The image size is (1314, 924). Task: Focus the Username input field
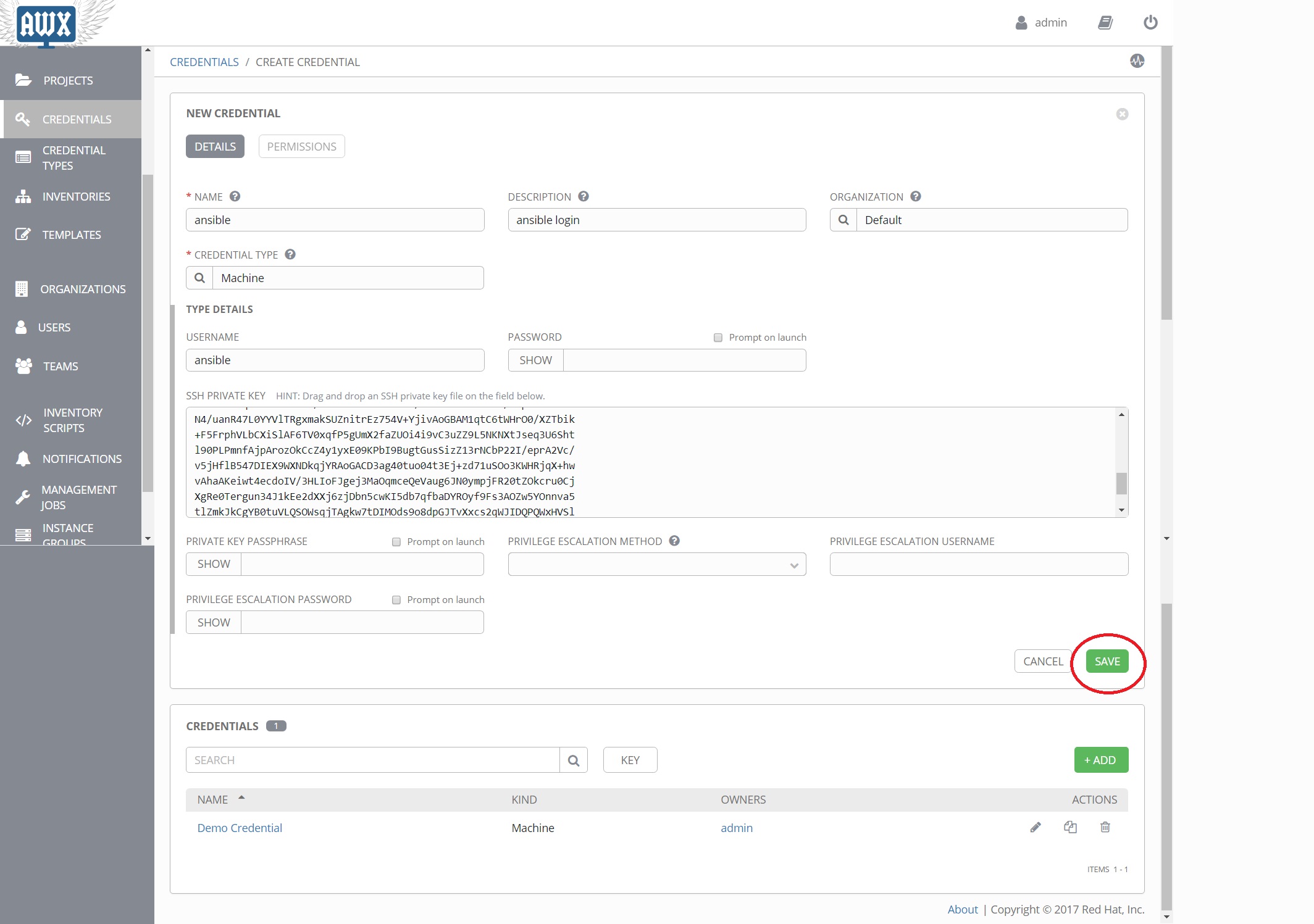(335, 360)
